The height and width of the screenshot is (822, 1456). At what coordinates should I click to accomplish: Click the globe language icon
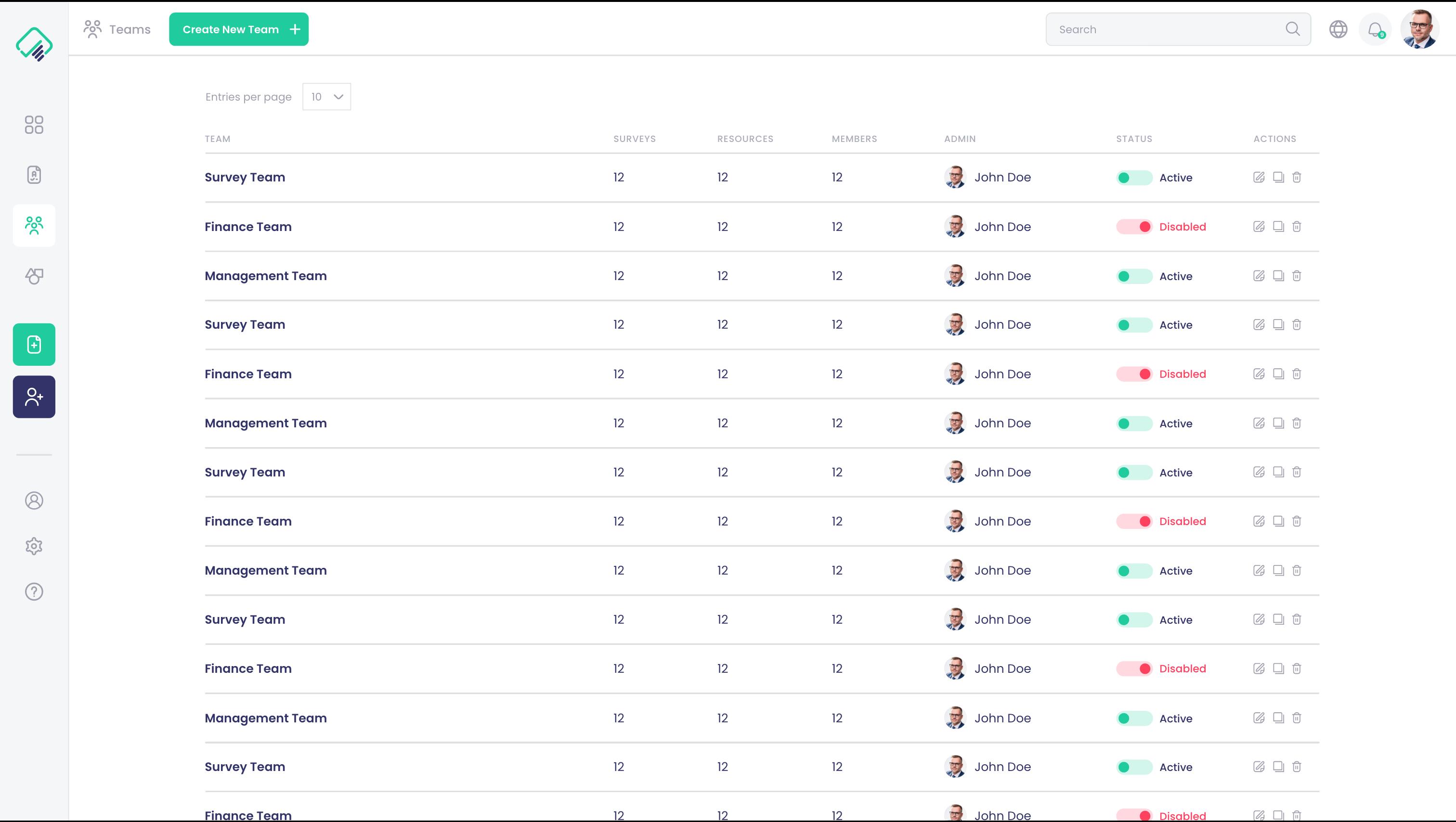1339,29
